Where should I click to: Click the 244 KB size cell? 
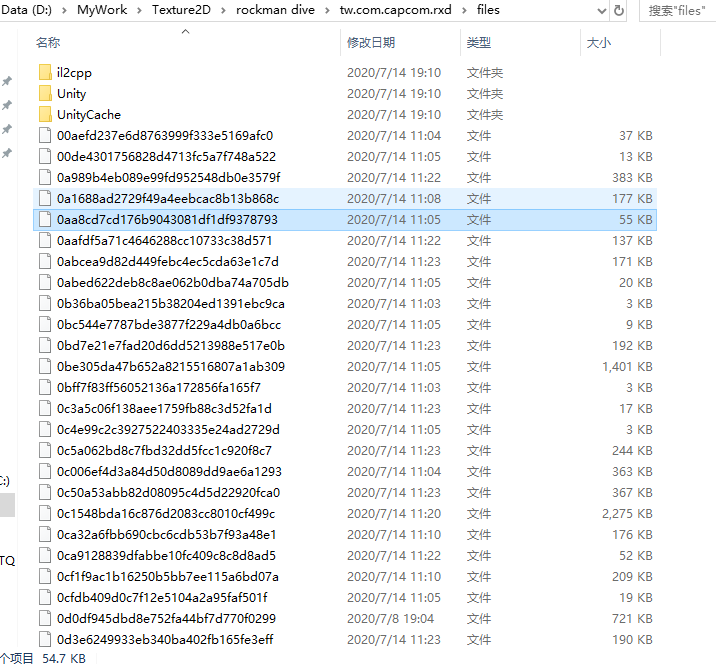[x=632, y=450]
